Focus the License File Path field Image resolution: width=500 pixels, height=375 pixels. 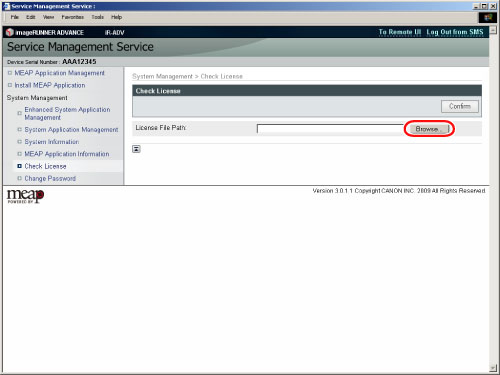[x=330, y=129]
